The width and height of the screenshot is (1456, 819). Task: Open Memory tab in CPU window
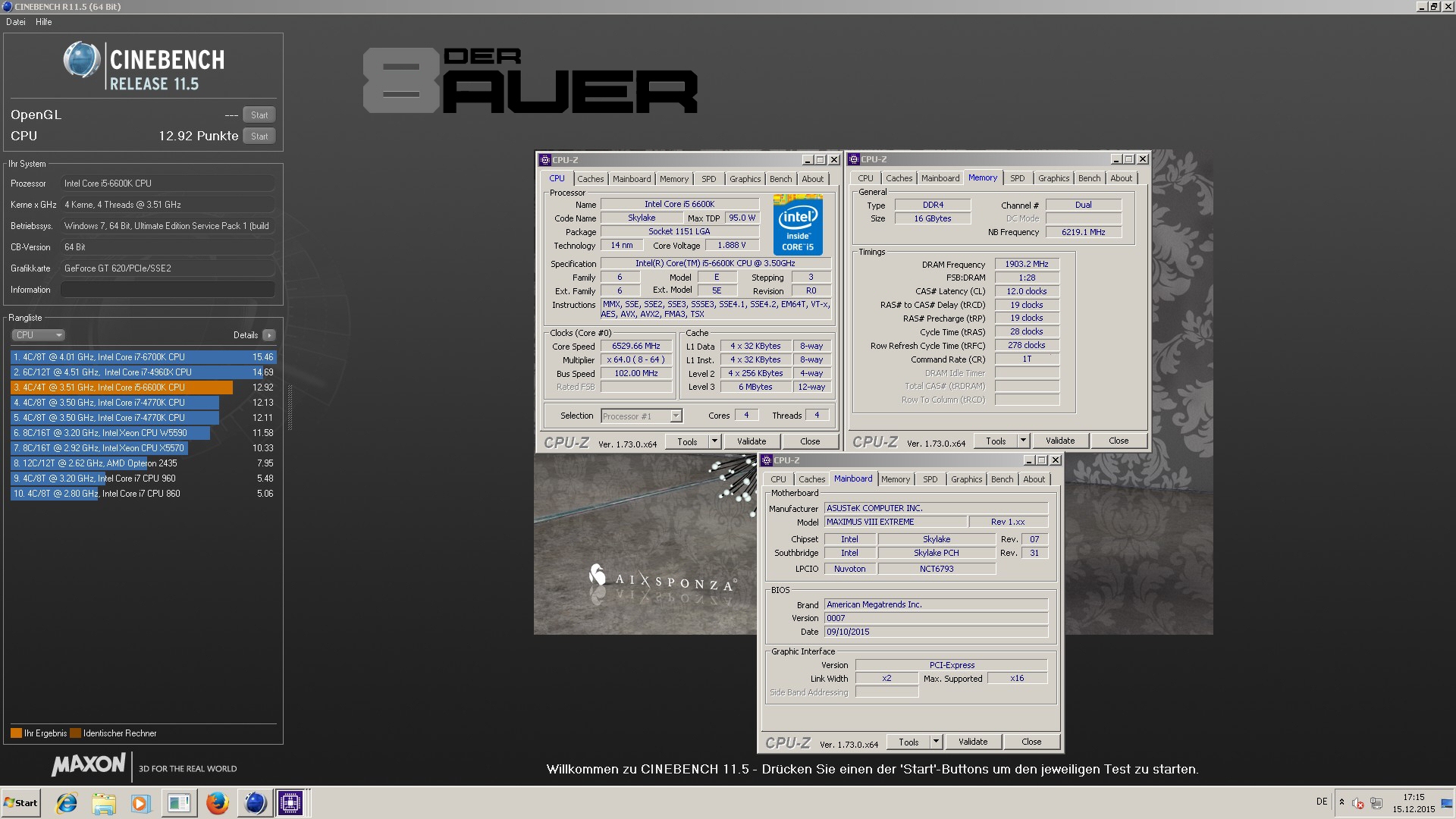point(674,179)
